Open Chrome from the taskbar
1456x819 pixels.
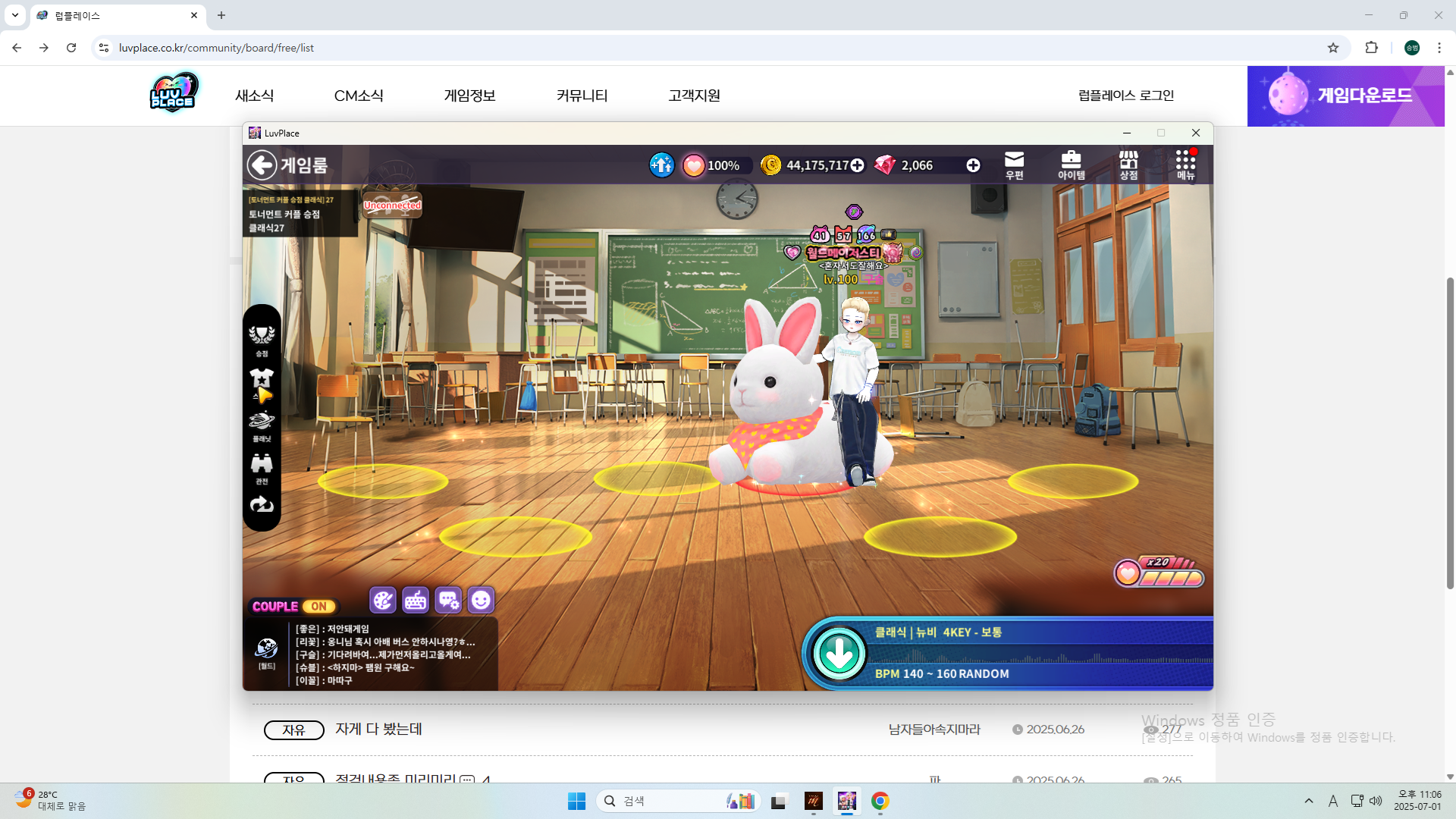[880, 801]
